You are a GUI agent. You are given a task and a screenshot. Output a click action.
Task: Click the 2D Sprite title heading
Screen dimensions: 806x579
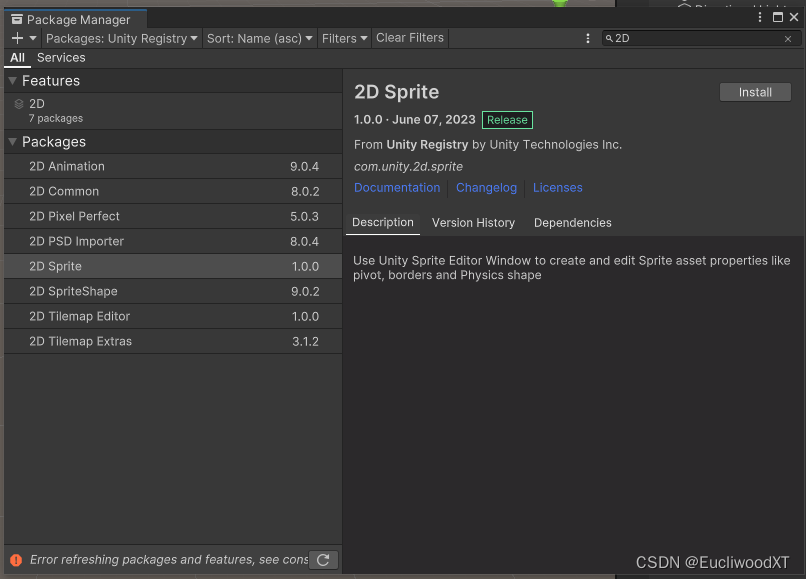396,92
